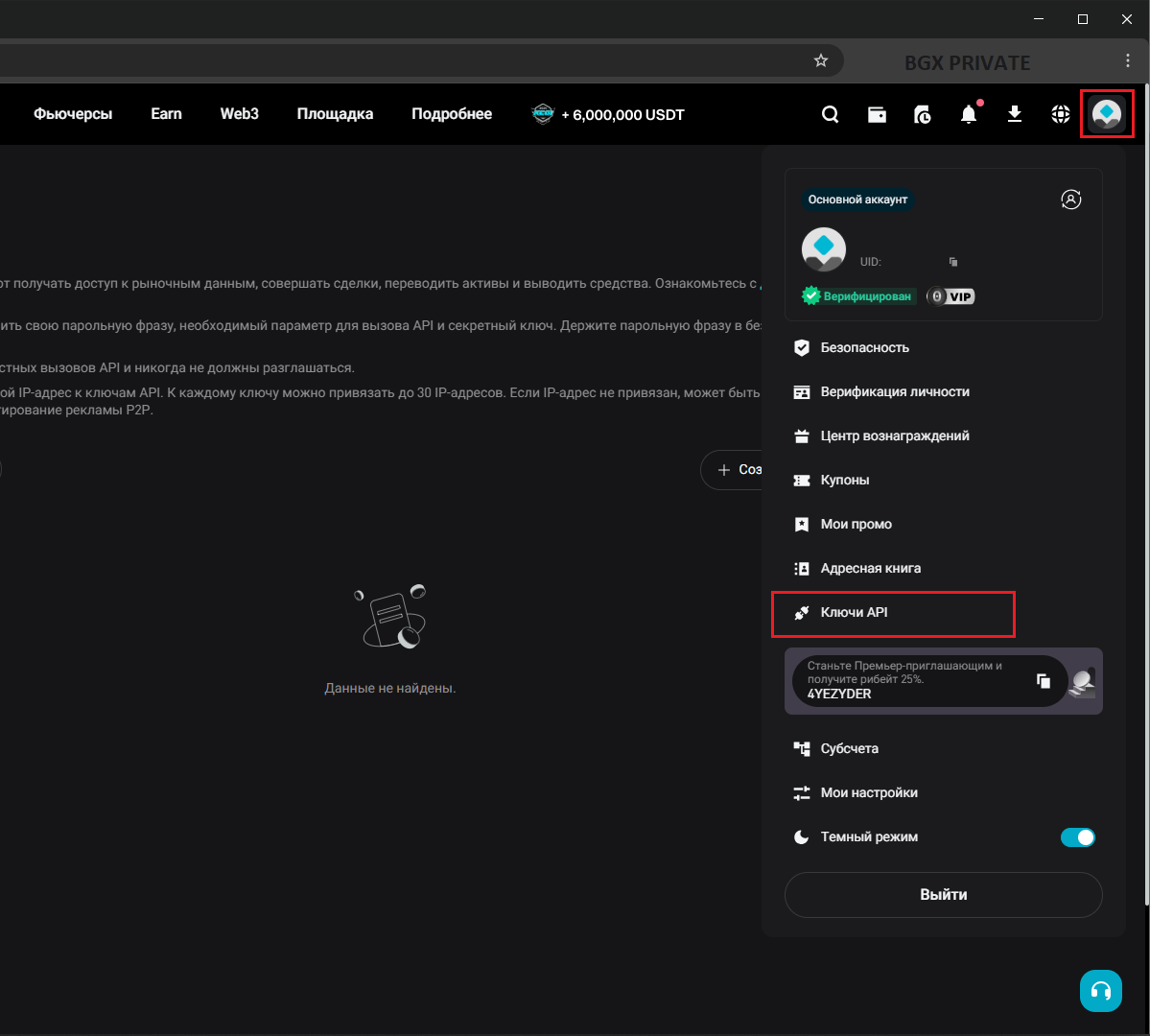Open Верификация личности menu item
Image resolution: width=1150 pixels, height=1036 pixels.
[943, 391]
